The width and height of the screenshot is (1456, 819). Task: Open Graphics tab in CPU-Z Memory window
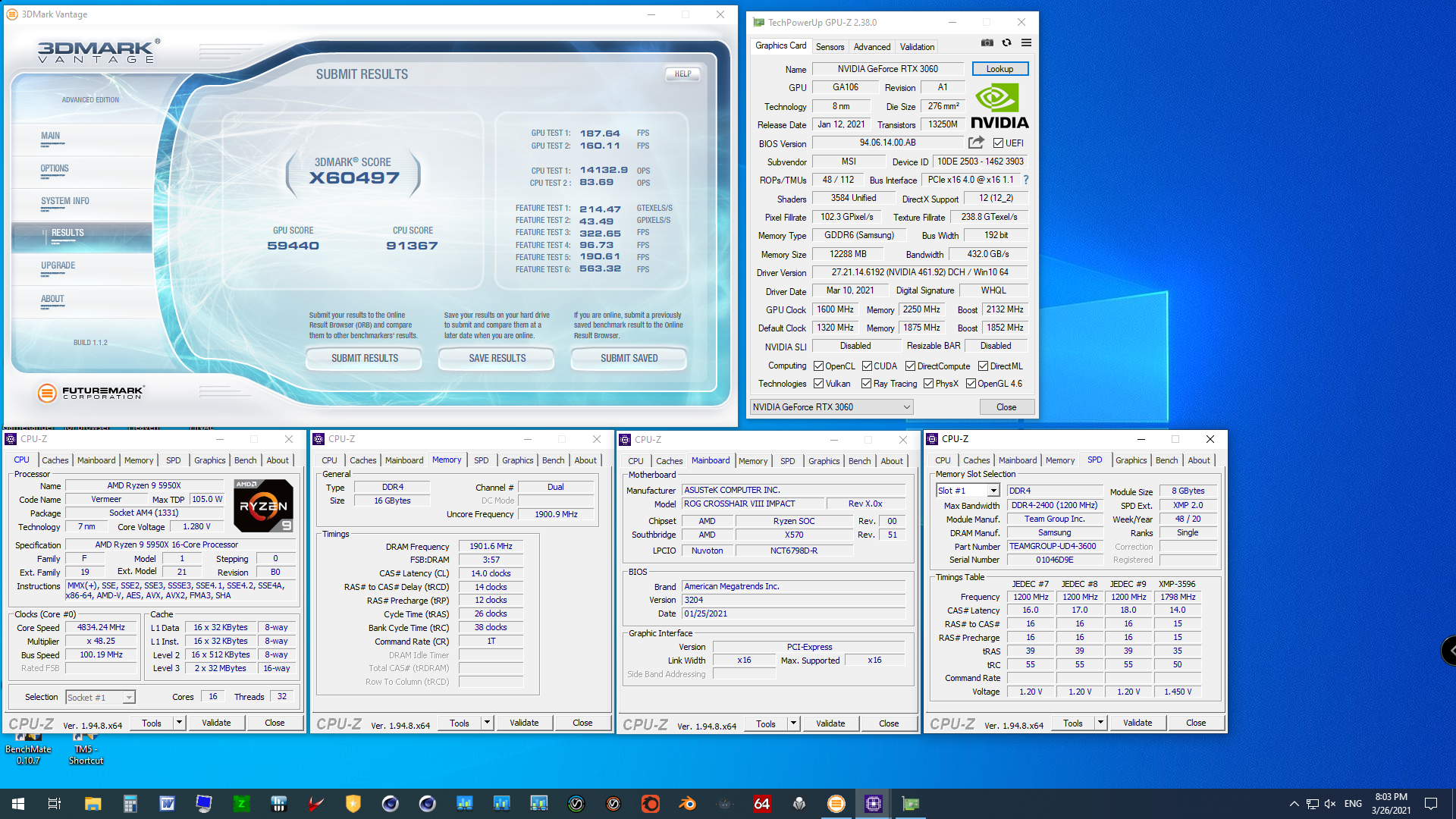point(517,460)
